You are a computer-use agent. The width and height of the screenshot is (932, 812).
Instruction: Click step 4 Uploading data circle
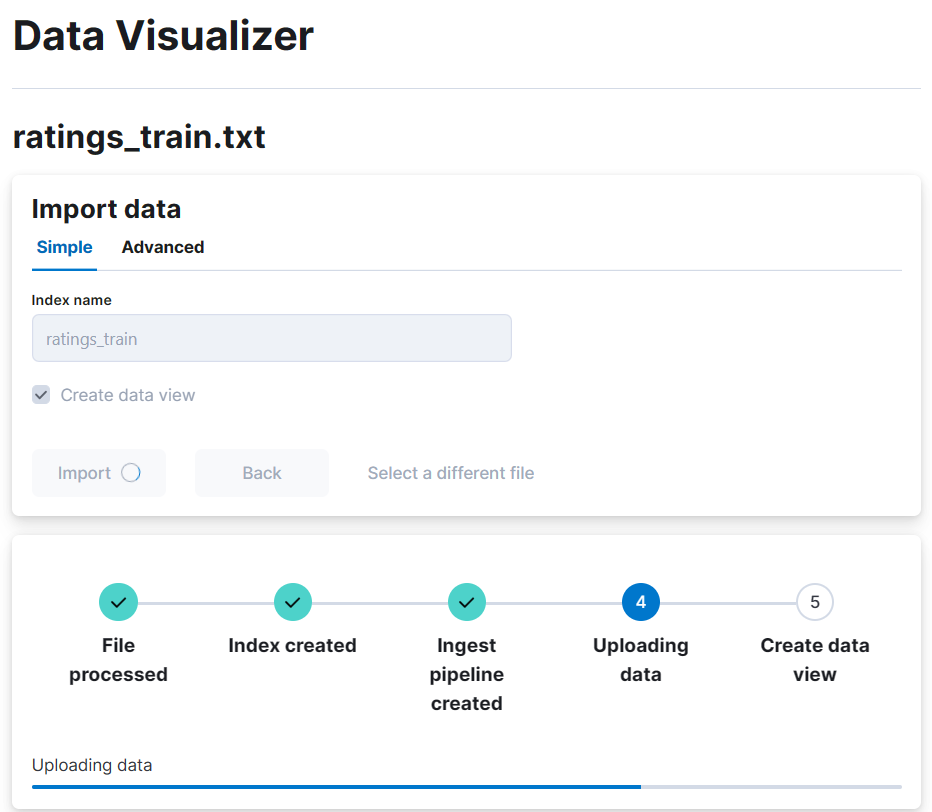(641, 602)
